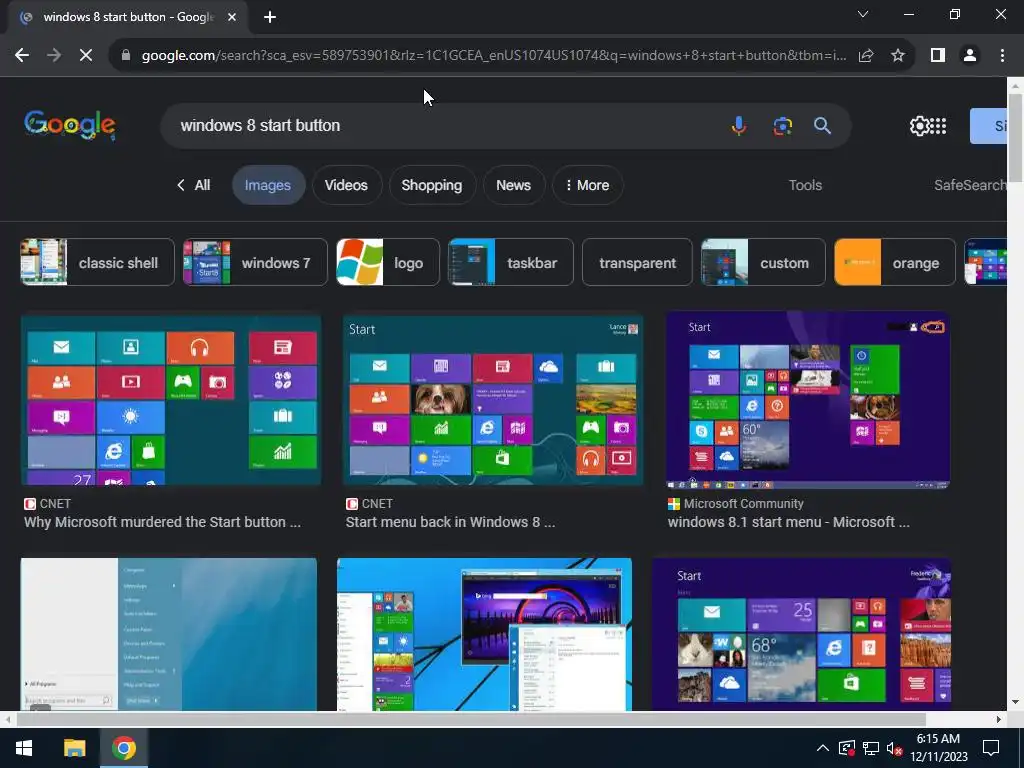Open CNET Why Microsoft murdered thumbnail
This screenshot has width=1024, height=768.
click(171, 400)
